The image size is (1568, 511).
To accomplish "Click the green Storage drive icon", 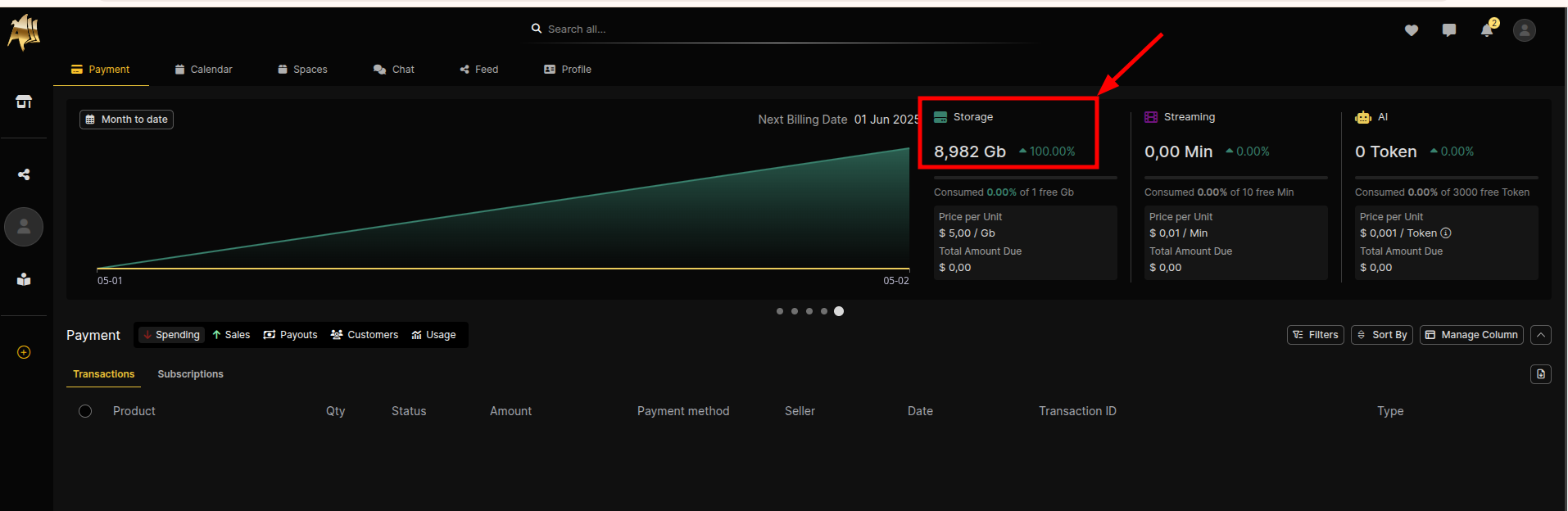I will point(940,117).
